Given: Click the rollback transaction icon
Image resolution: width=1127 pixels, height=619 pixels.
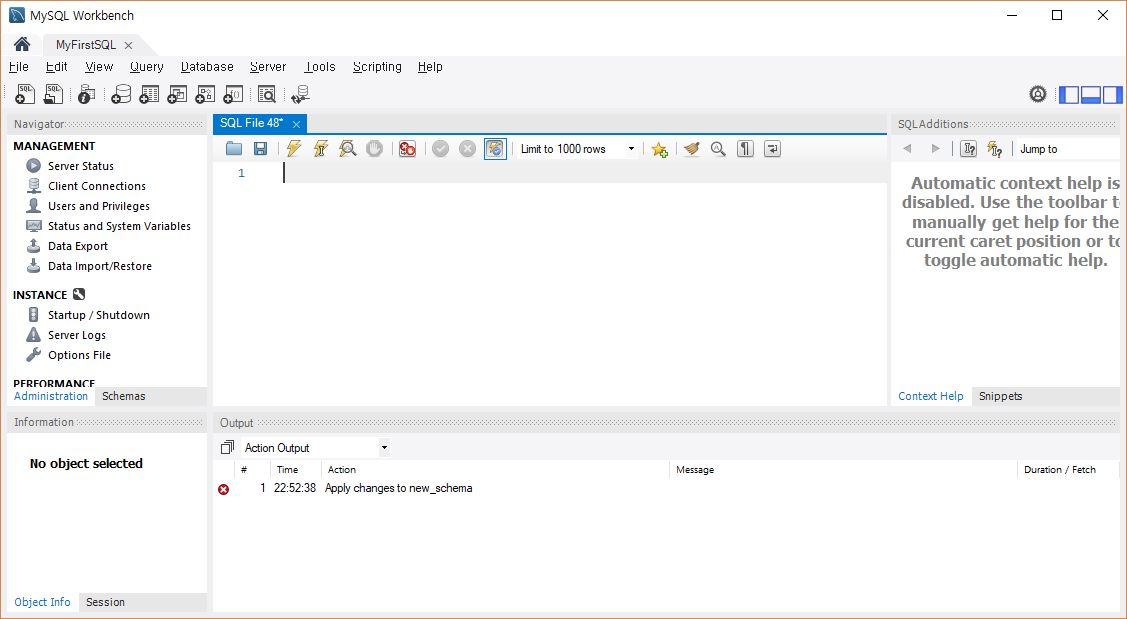Looking at the screenshot, I should point(467,149).
